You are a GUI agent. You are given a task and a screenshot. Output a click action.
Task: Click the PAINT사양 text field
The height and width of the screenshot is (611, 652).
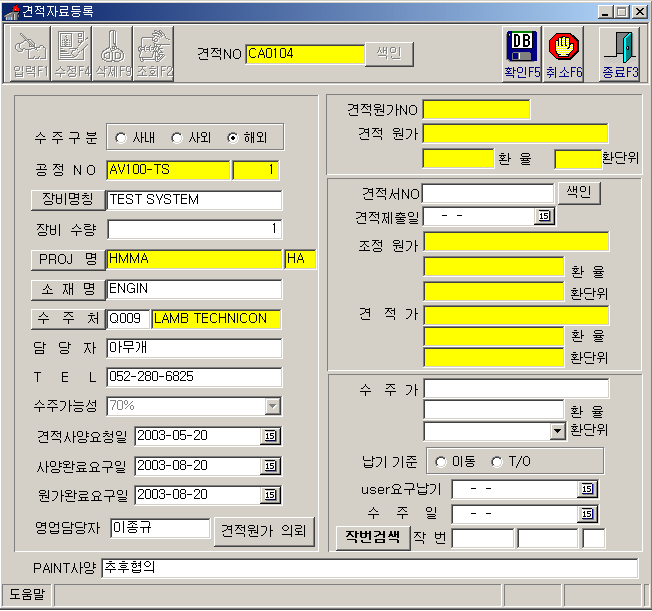[368, 568]
